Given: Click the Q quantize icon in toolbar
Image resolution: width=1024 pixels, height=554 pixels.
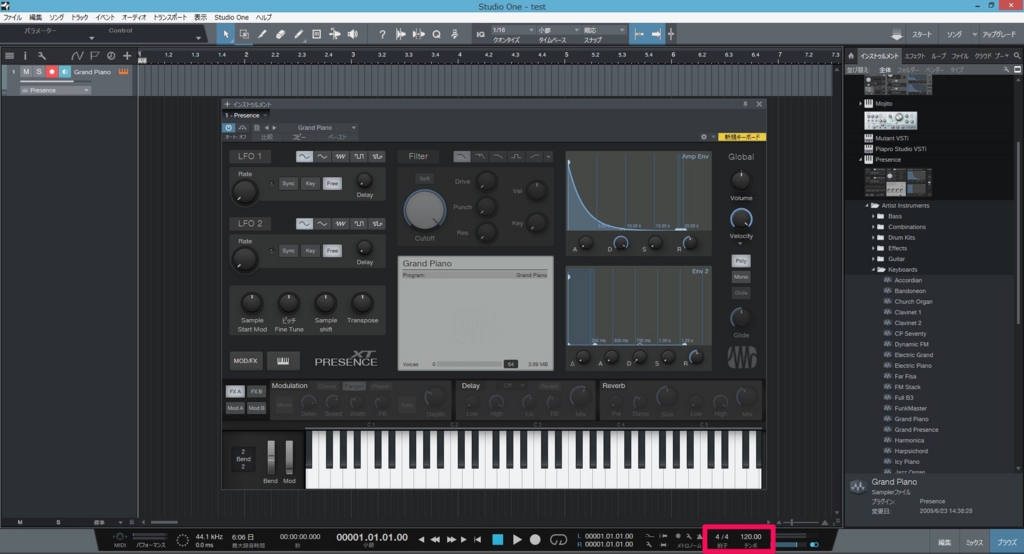Looking at the screenshot, I should click(436, 35).
